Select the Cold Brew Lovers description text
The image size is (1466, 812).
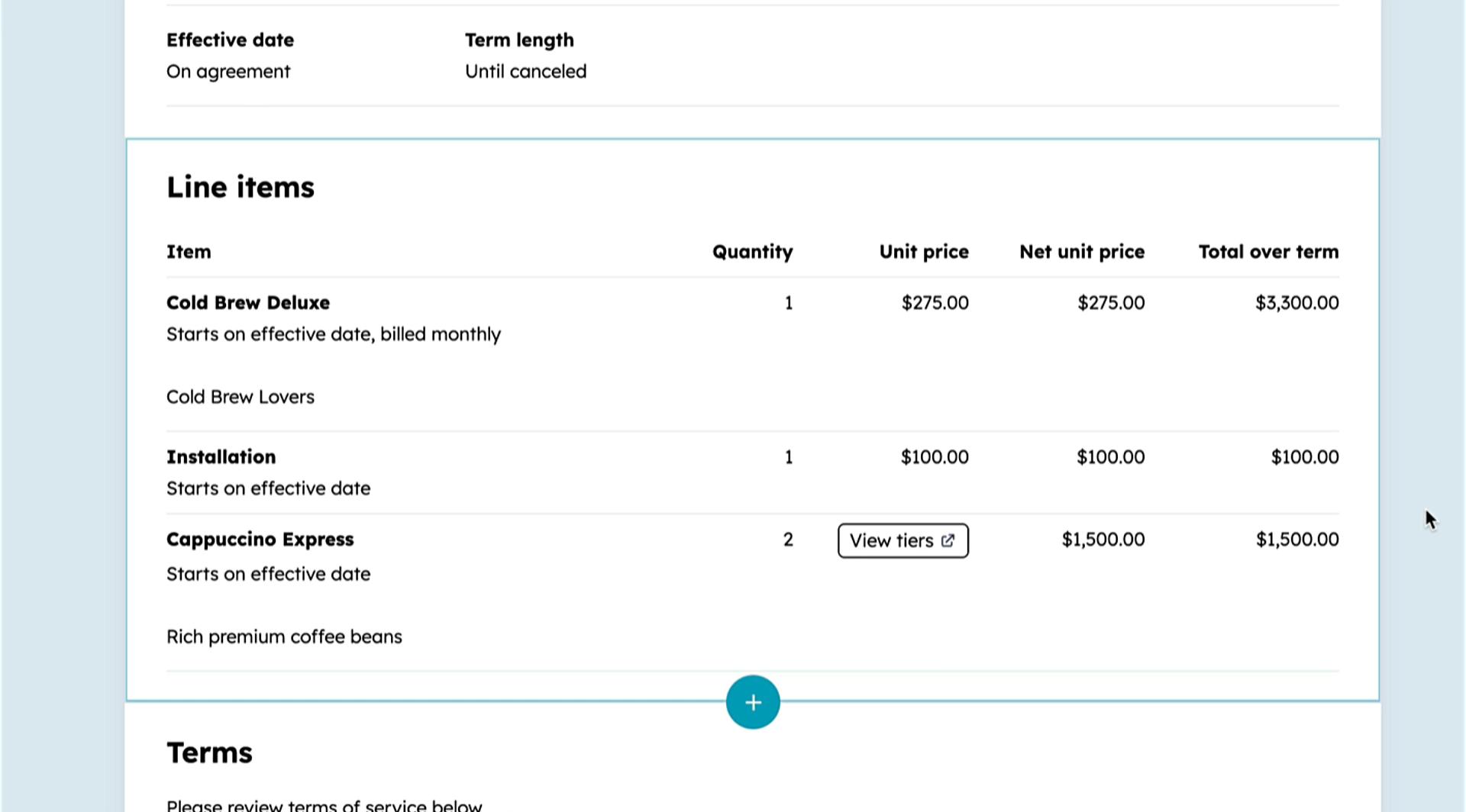point(241,397)
